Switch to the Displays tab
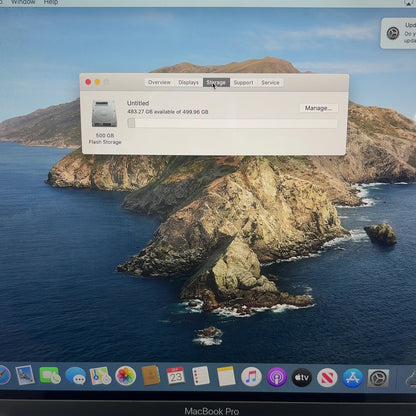 click(x=188, y=82)
